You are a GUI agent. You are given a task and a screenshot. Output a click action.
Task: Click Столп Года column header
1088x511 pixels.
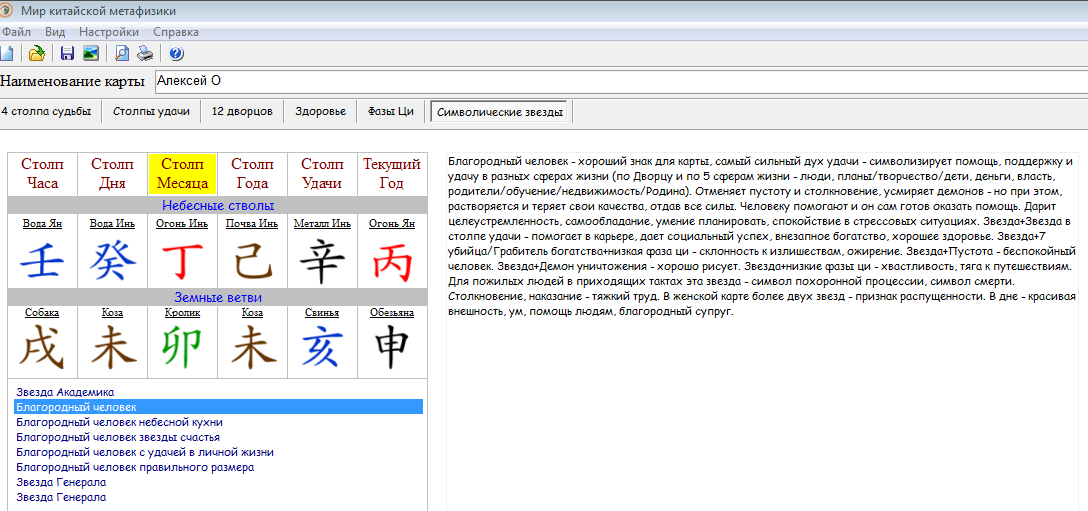click(253, 174)
